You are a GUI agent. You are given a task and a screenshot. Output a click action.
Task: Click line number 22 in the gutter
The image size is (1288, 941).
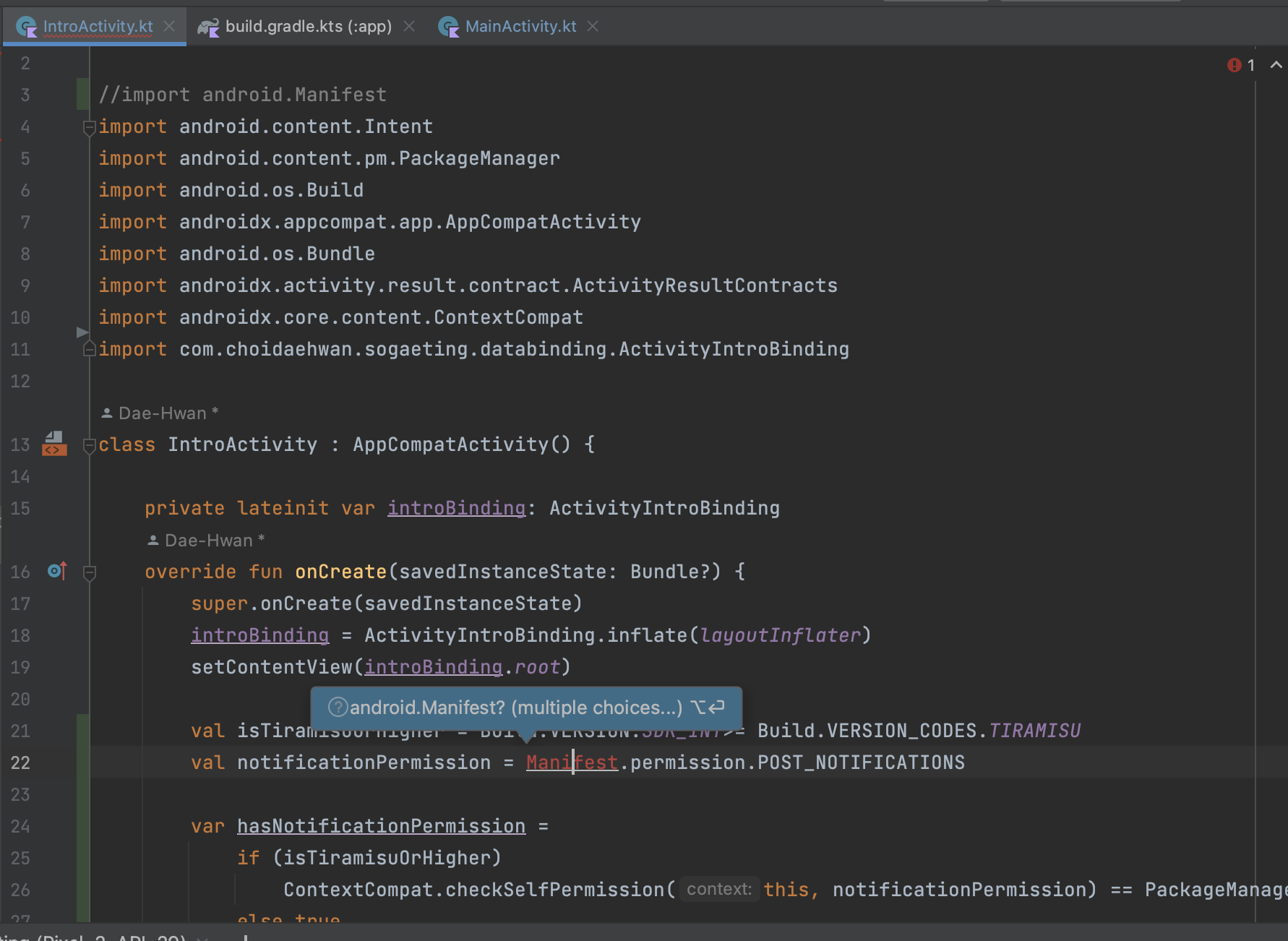point(20,762)
